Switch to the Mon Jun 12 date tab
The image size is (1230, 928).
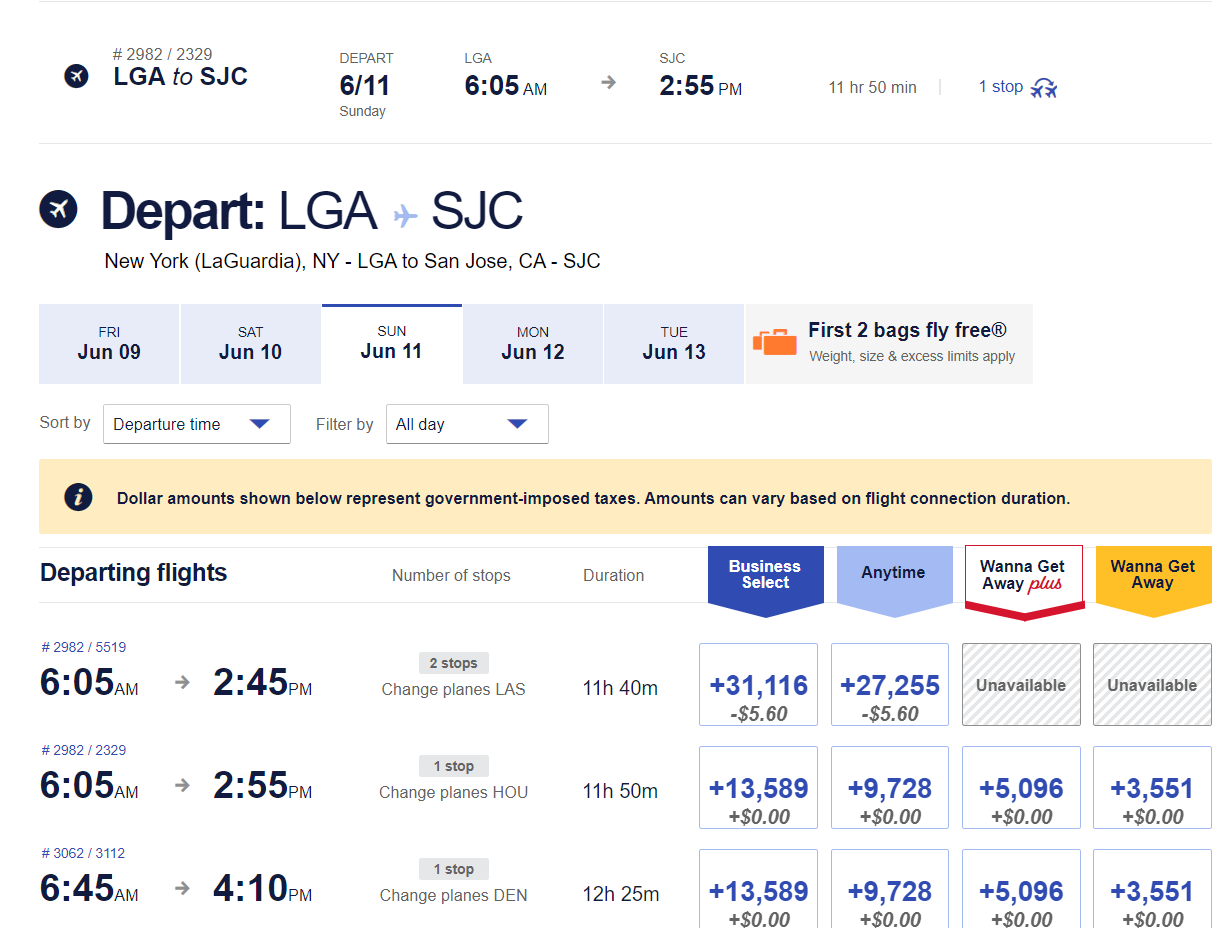532,343
